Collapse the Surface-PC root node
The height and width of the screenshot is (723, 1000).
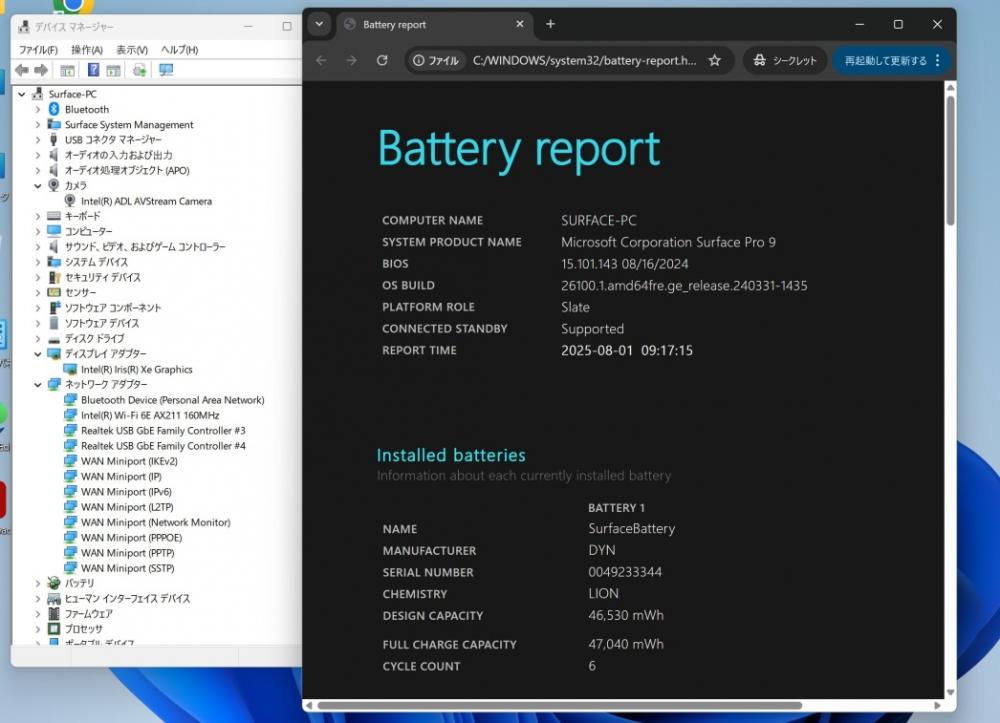(x=22, y=94)
